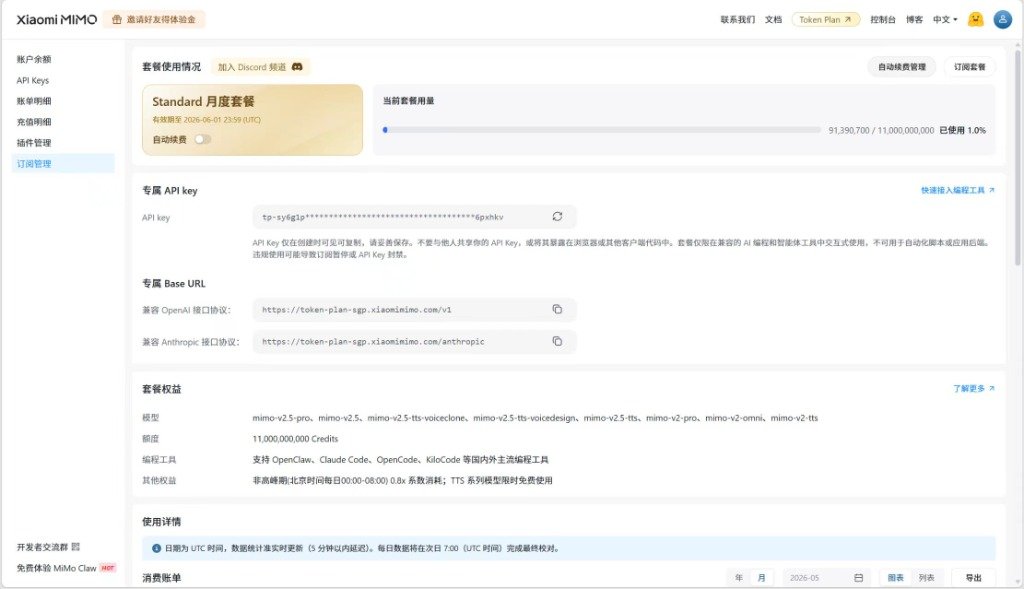The height and width of the screenshot is (589, 1024).
Task: Click 联系我们 in top navigation
Action: click(737, 20)
